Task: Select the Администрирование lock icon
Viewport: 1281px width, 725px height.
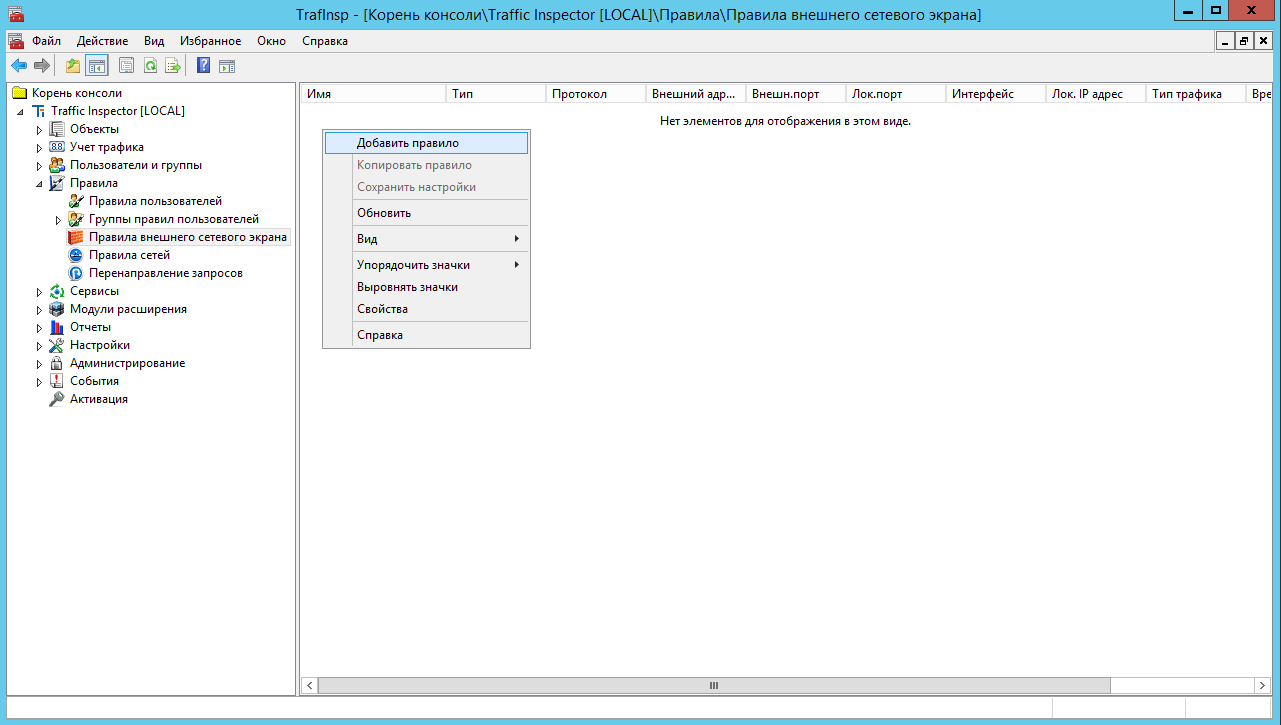Action: (57, 363)
